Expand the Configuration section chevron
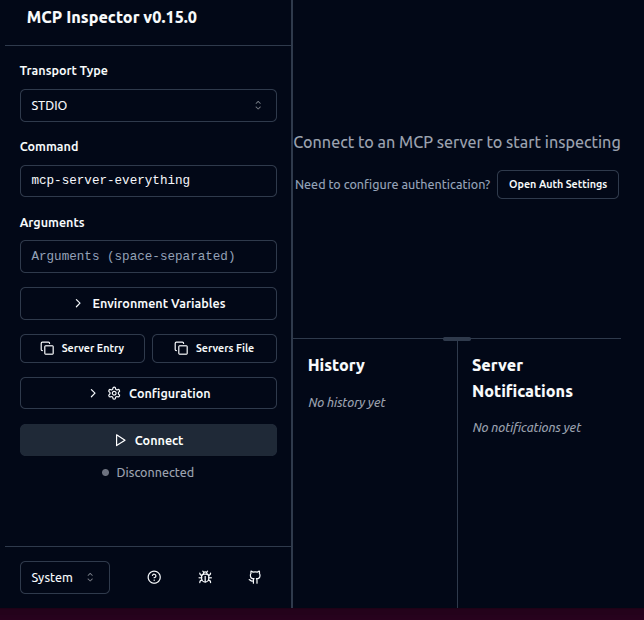 93,393
